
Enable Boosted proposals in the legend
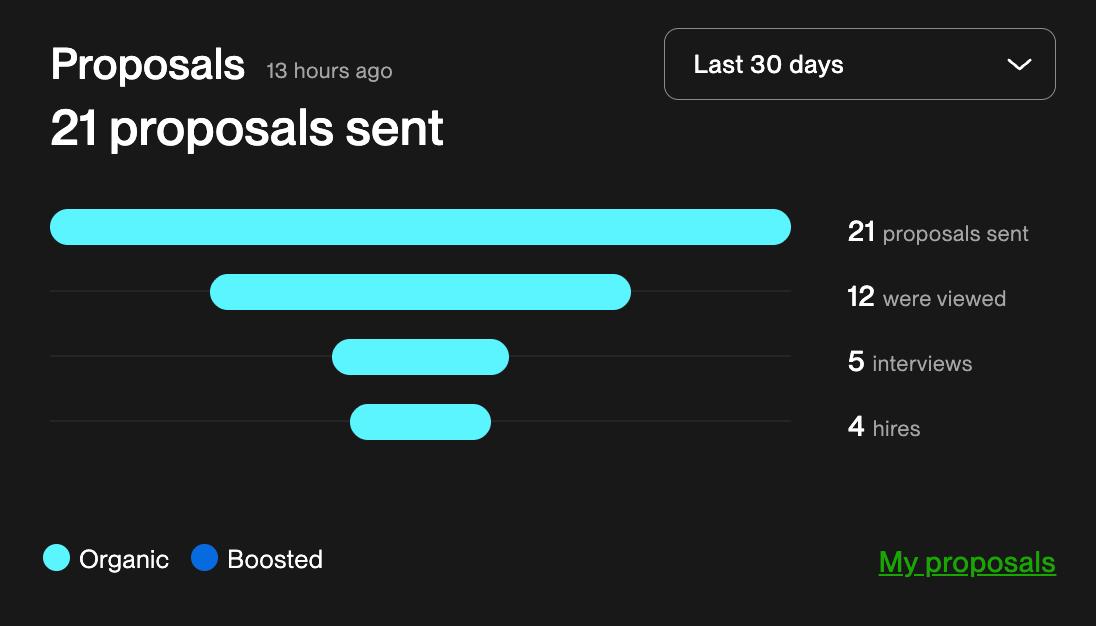[x=256, y=559]
